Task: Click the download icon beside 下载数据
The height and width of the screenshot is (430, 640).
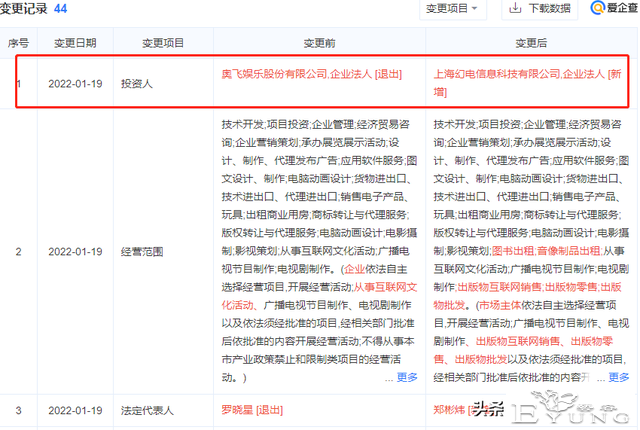Action: tap(515, 8)
